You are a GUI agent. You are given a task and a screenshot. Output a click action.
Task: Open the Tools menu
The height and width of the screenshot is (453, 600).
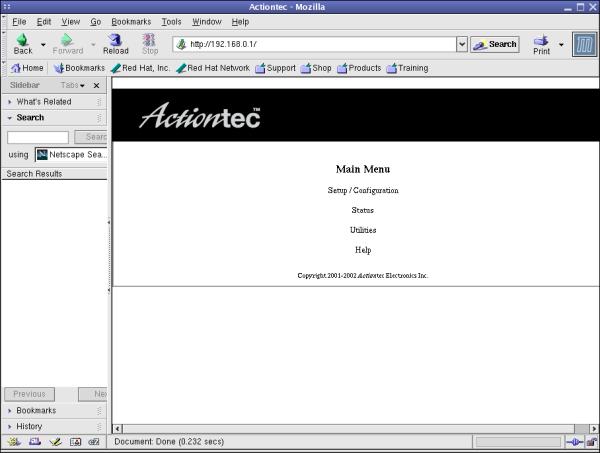point(171,22)
